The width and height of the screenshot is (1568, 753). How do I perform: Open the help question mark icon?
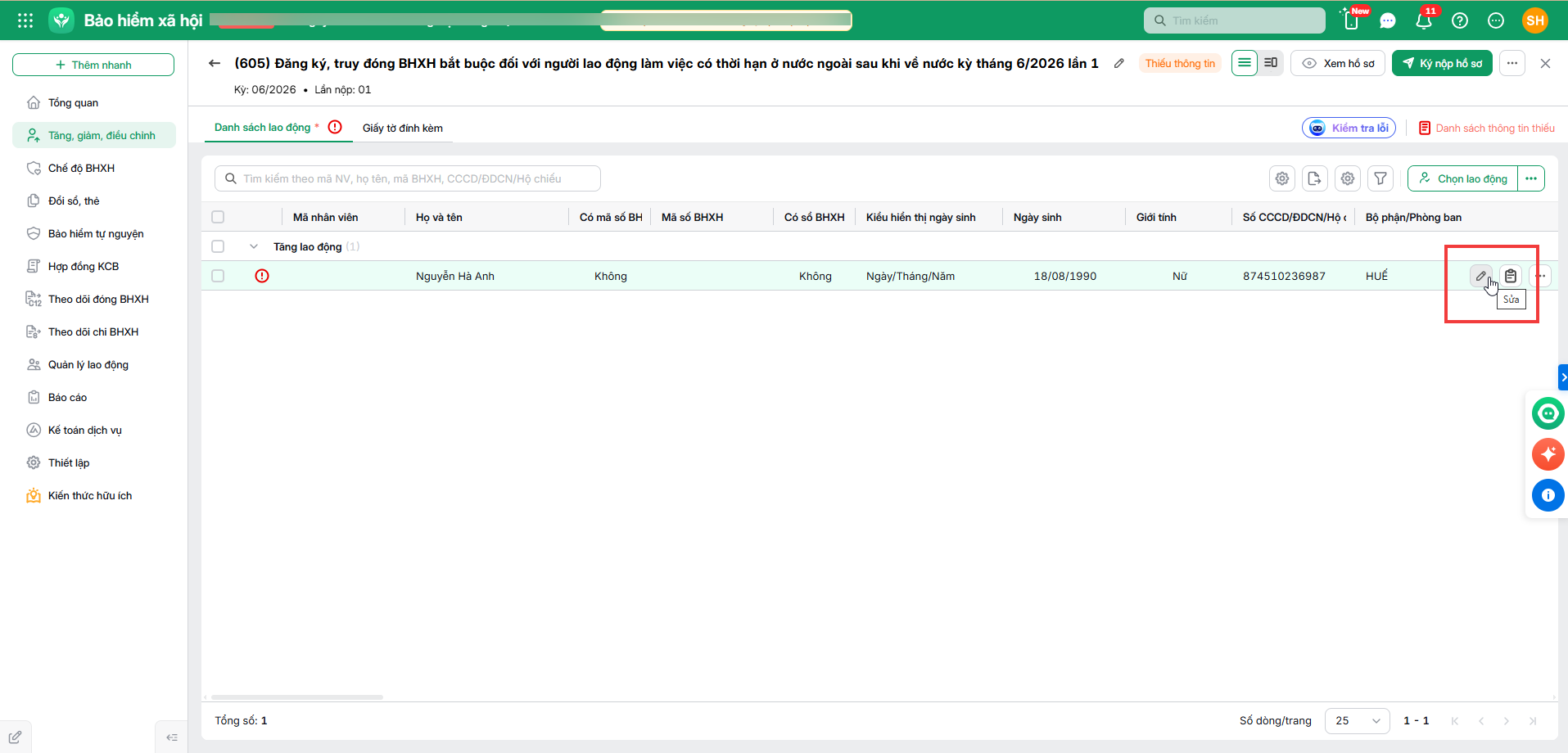click(1460, 20)
